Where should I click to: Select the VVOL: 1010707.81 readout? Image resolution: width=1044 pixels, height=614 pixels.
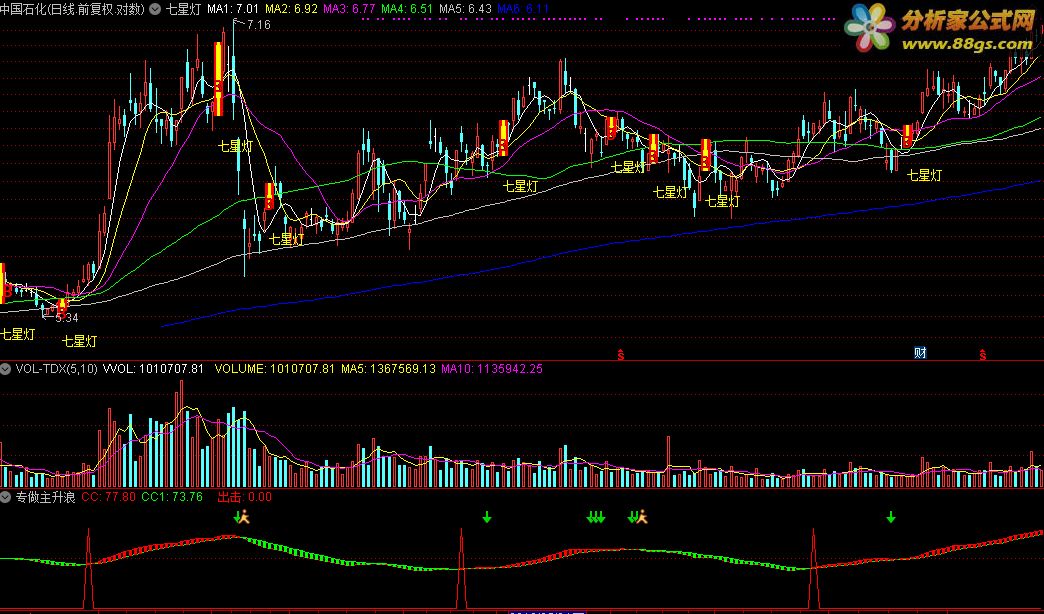pos(153,368)
